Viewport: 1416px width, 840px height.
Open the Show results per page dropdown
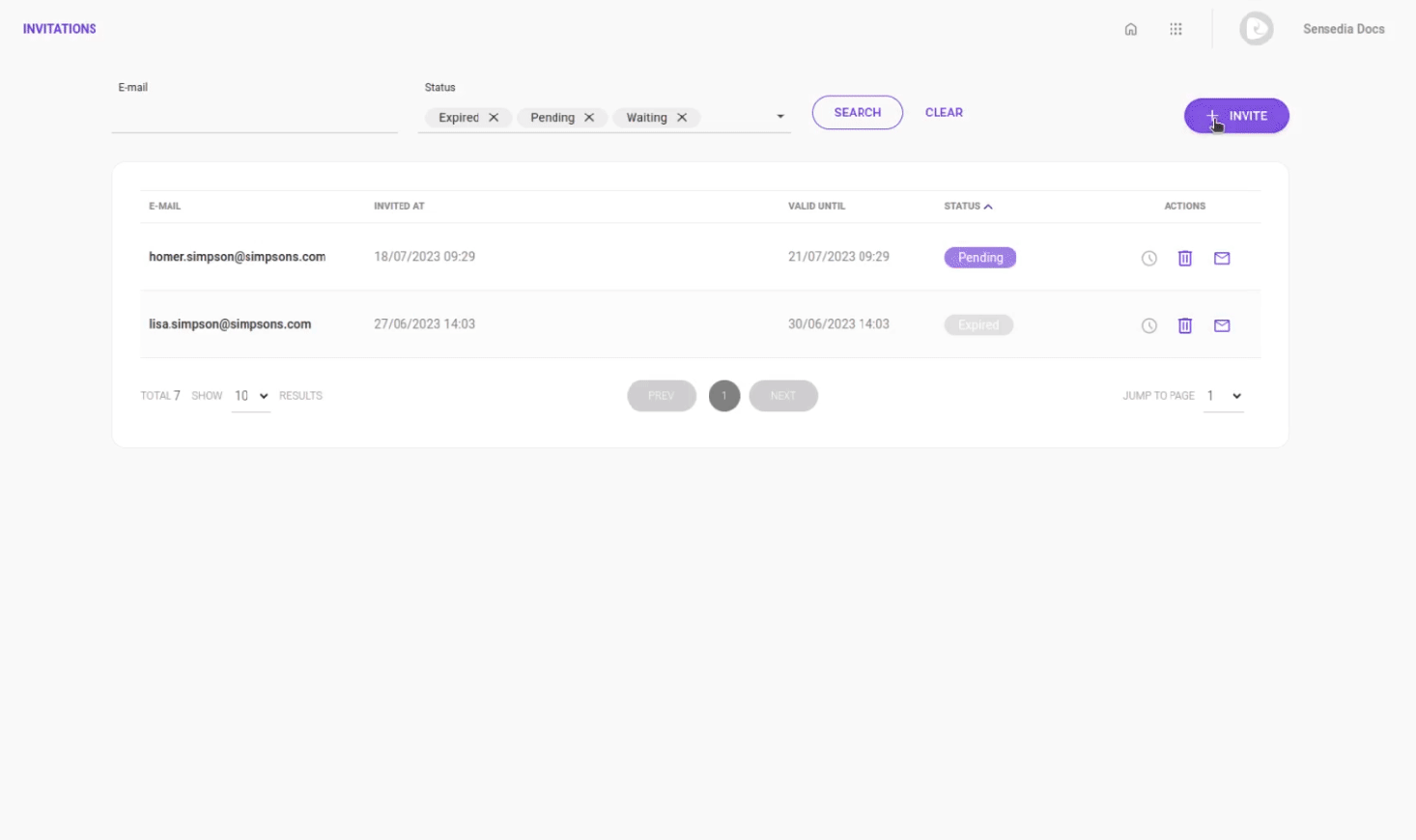tap(251, 396)
